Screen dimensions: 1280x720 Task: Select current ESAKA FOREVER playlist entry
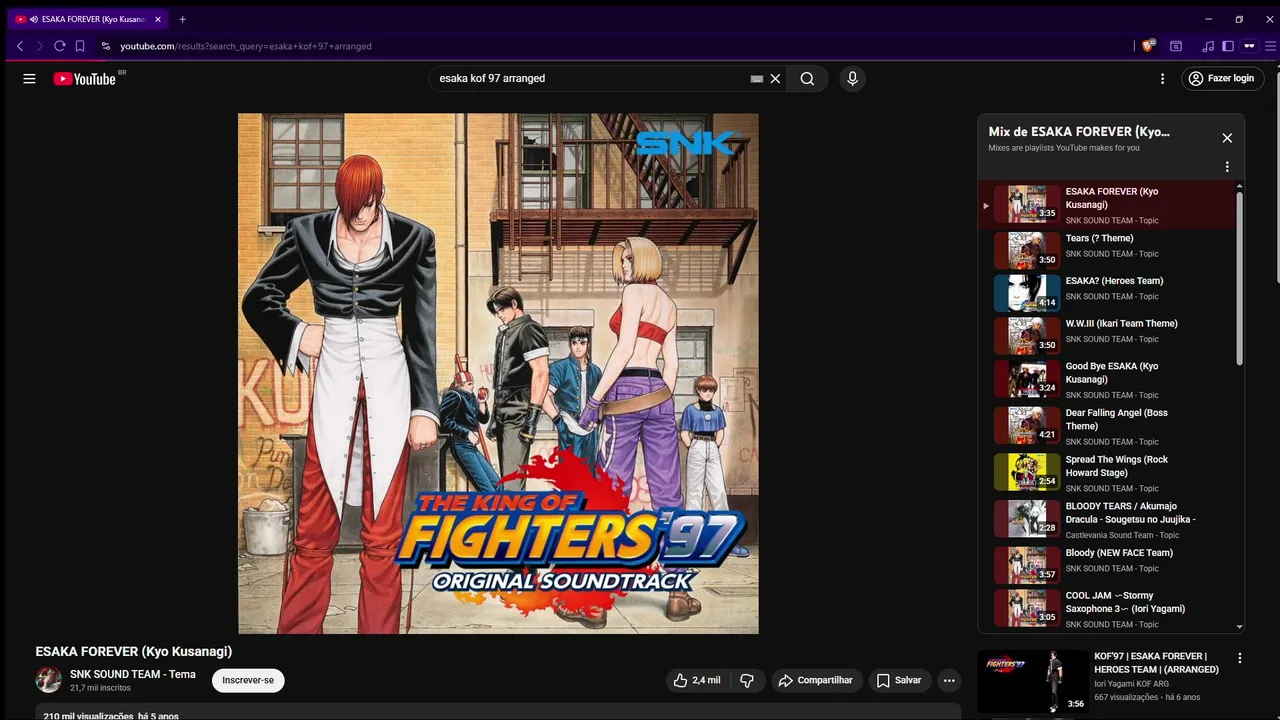pos(1107,205)
